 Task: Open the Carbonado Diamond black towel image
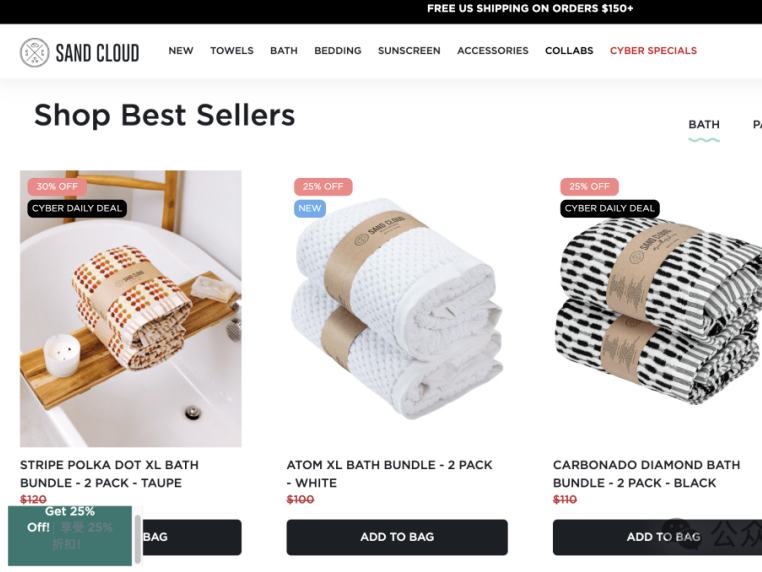(658, 309)
